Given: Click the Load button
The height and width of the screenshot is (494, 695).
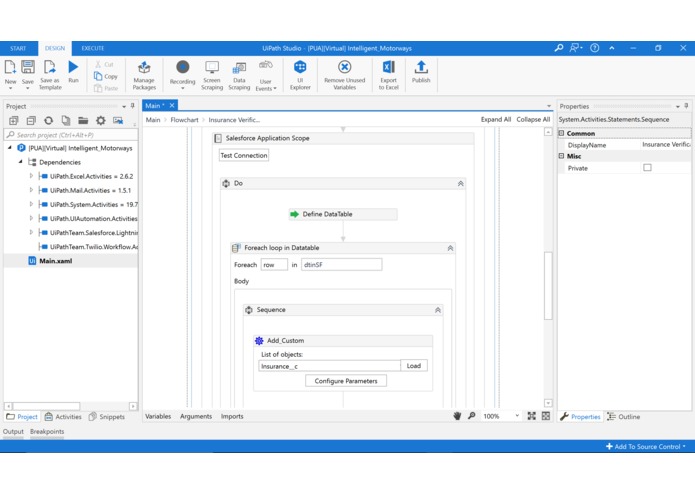Looking at the screenshot, I should (x=414, y=366).
